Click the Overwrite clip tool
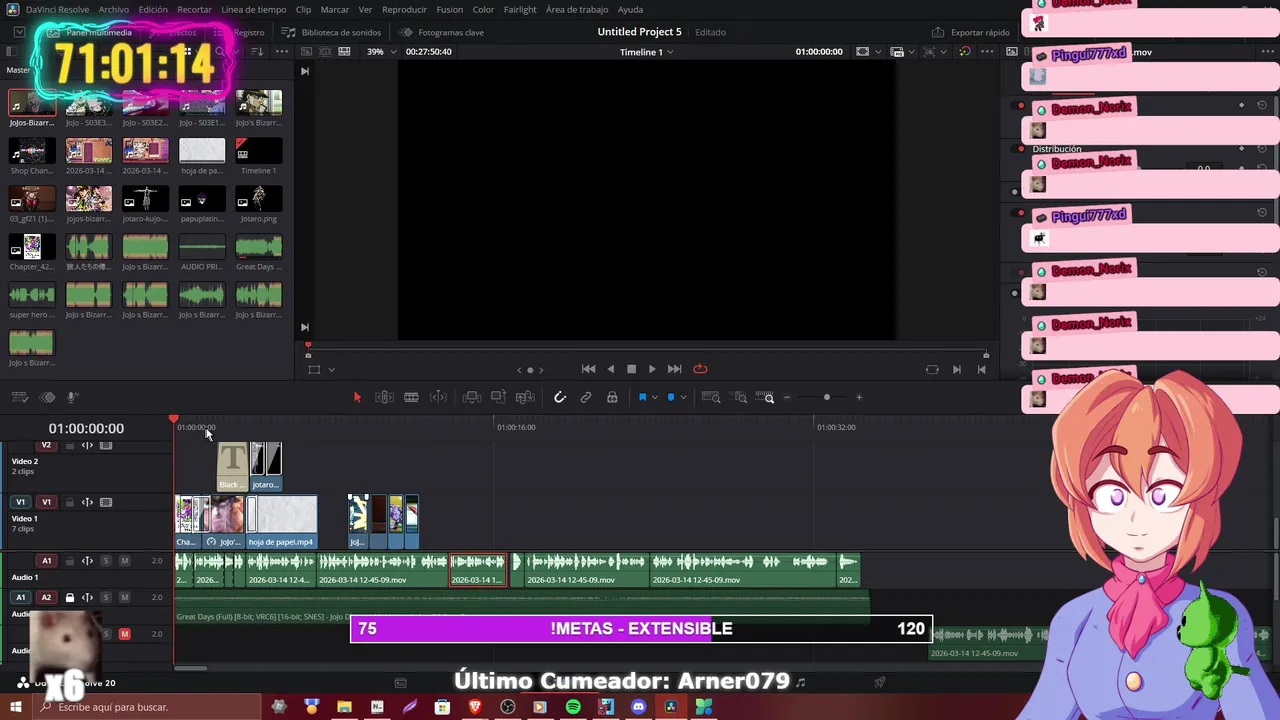 498,397
